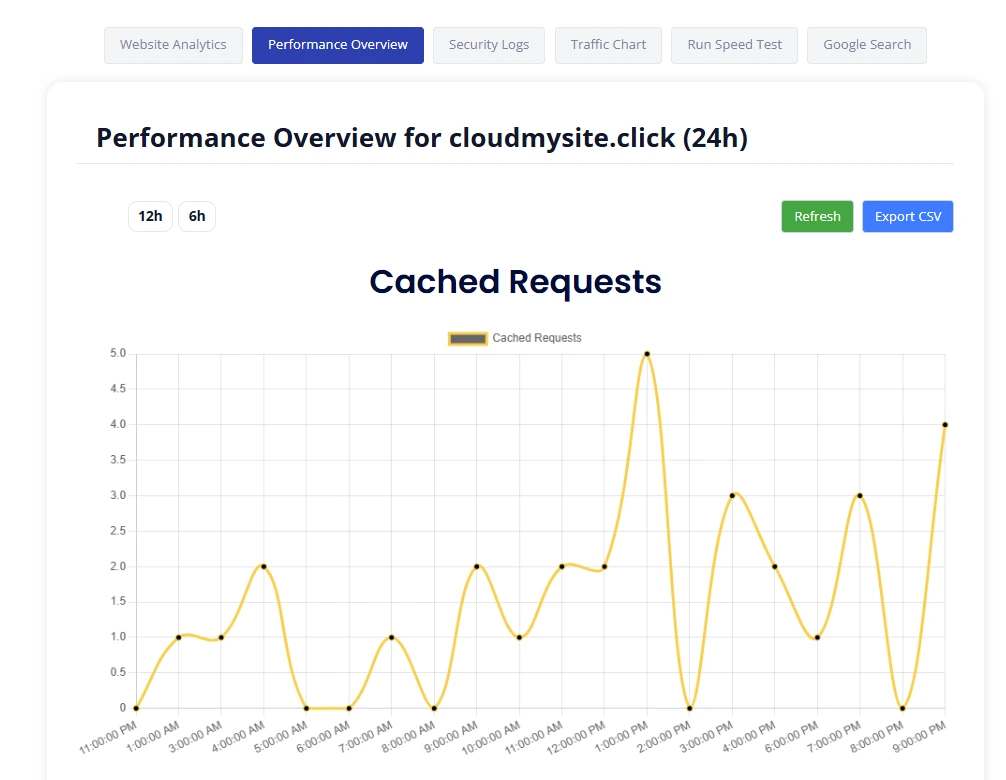
Task: Click the peak data point at 1:00 PM
Action: click(647, 353)
